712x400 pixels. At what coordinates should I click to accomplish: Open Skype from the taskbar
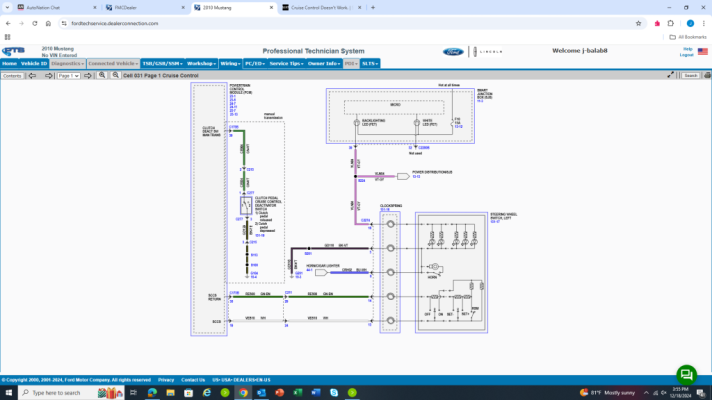(x=334, y=392)
